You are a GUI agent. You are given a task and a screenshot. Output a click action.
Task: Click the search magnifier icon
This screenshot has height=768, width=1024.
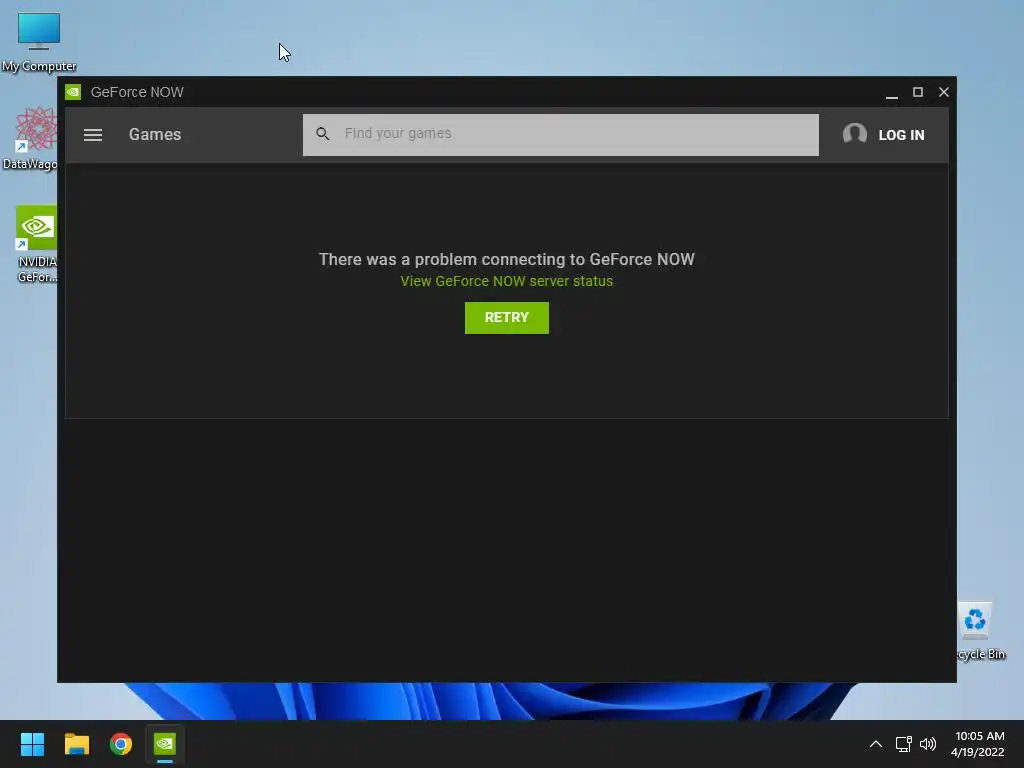(x=323, y=134)
